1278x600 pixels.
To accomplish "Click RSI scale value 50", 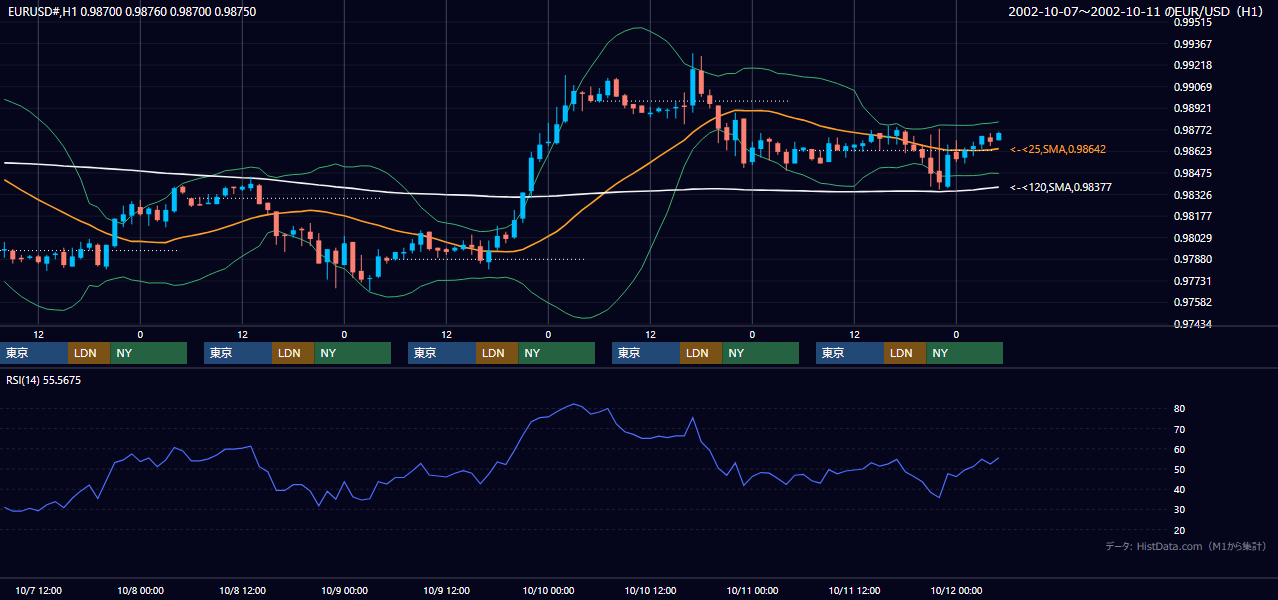I will (x=1180, y=469).
